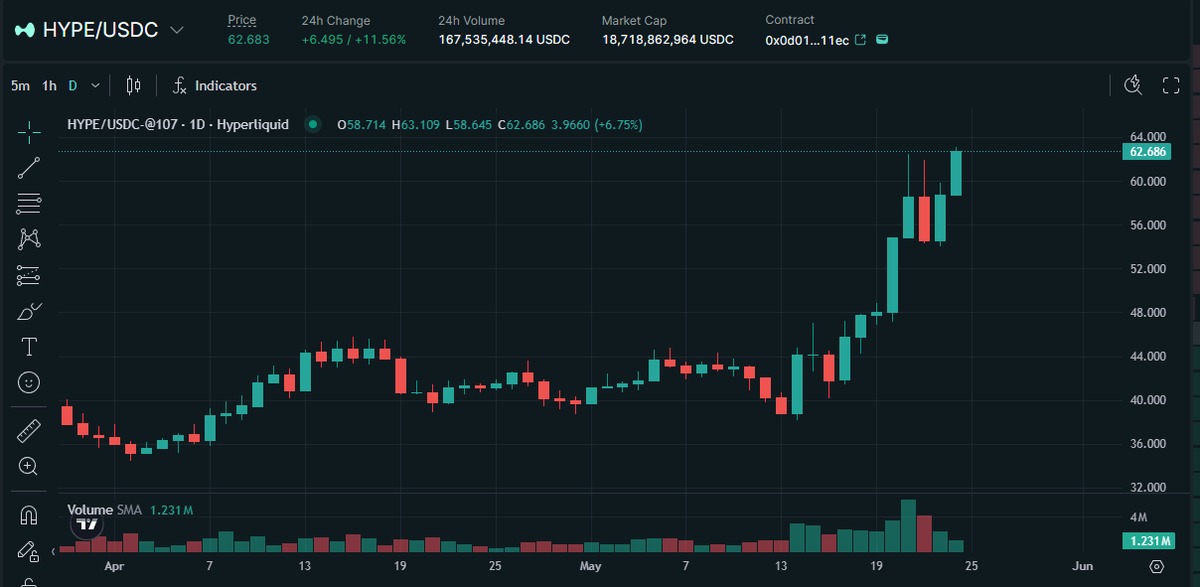Click the 1.231M volume axis tag
The image size is (1200, 587).
[x=1147, y=541]
